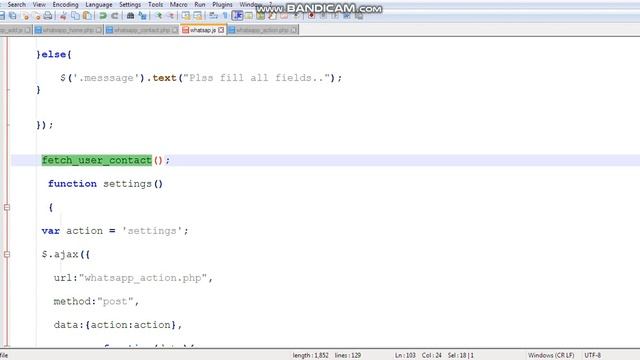Image resolution: width=640 pixels, height=360 pixels.
Task: Open the Plugins menu
Action: [x=222, y=4]
